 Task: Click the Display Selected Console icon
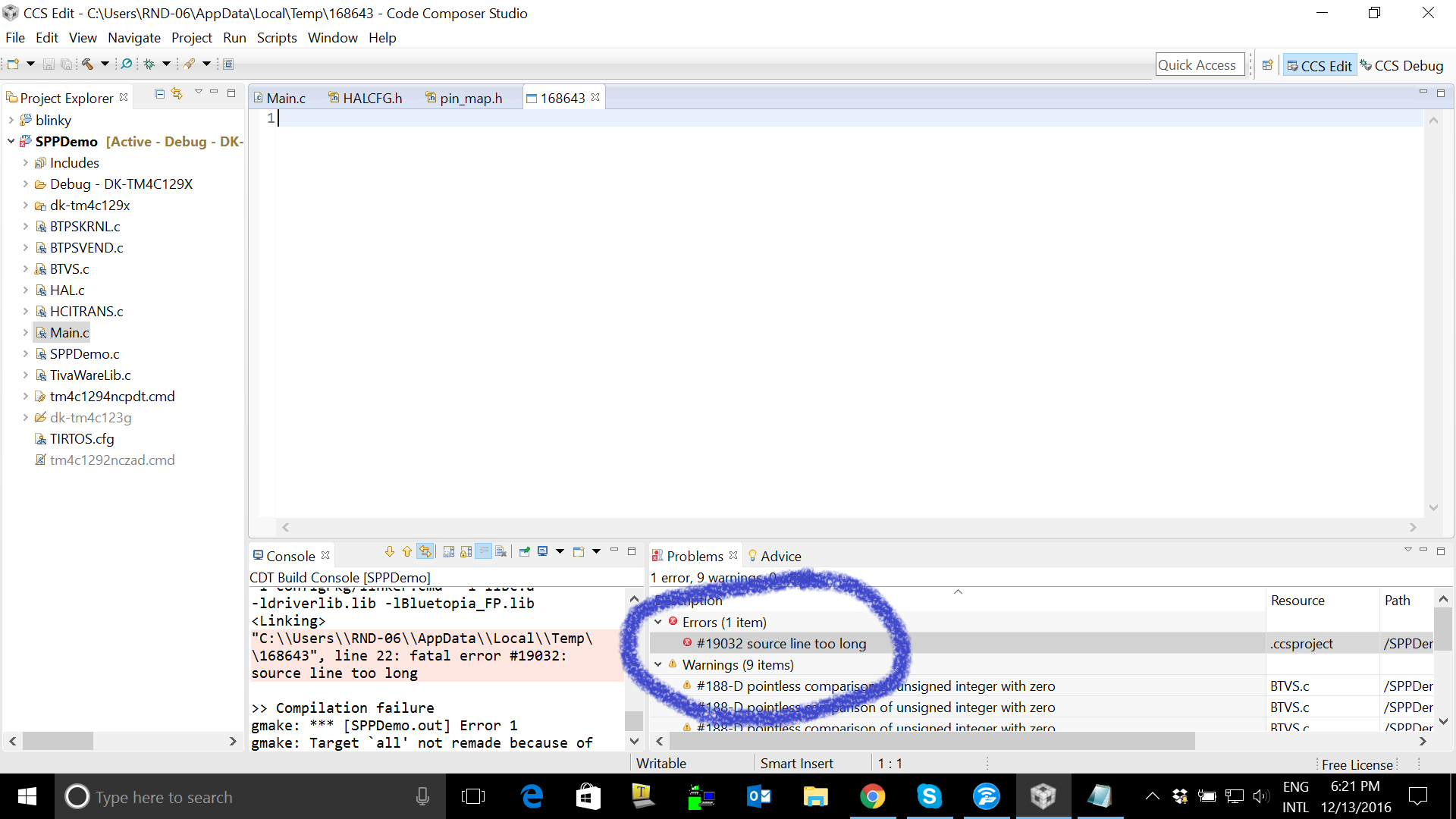click(x=543, y=551)
